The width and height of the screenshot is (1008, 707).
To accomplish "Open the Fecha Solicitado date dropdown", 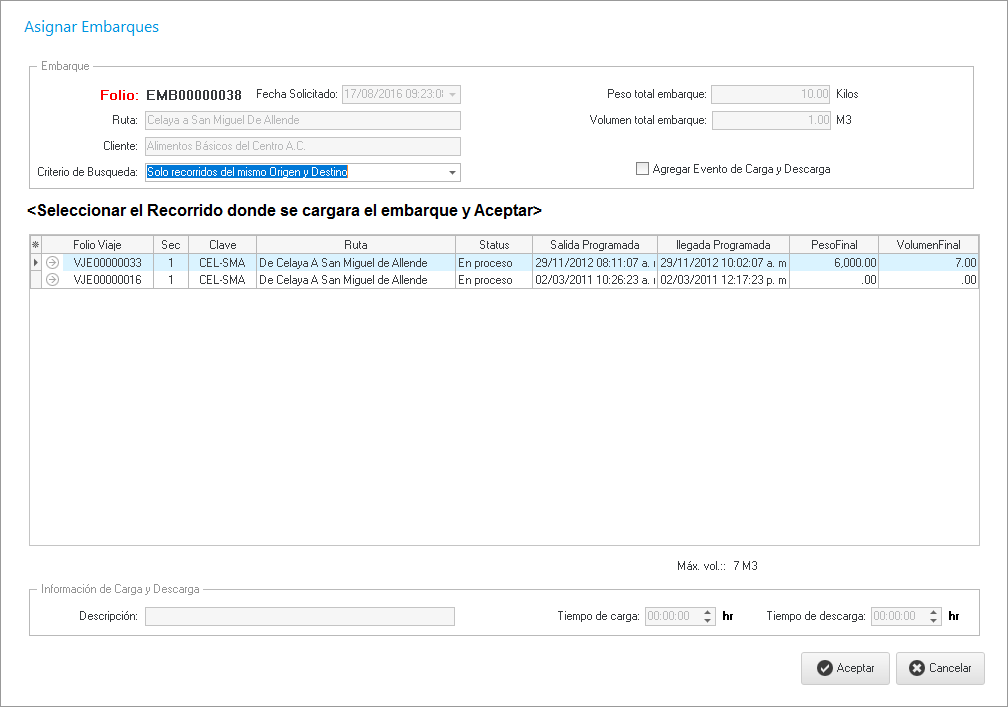I will pyautogui.click(x=452, y=95).
